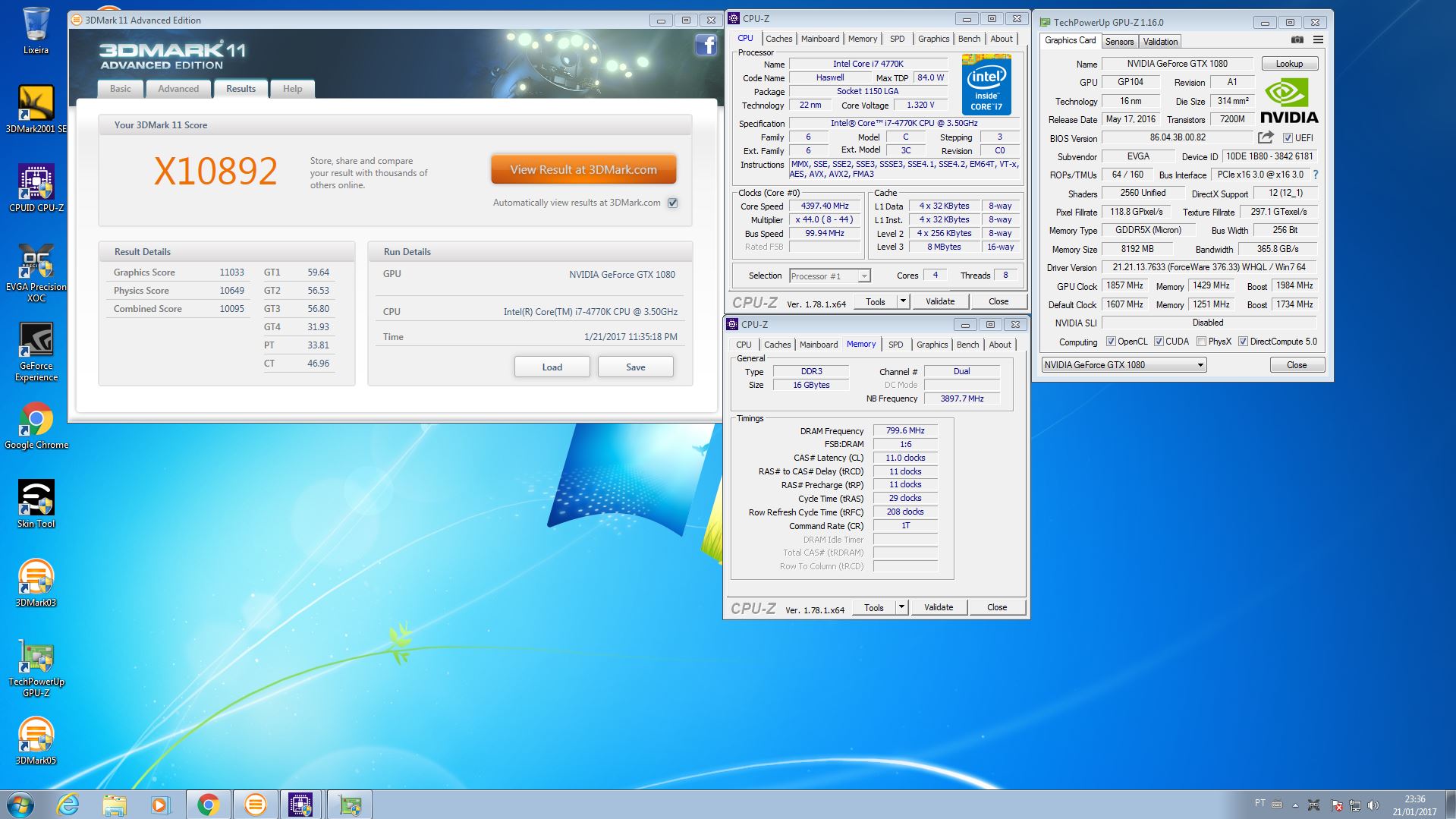Click the Save button in Run Details

[x=636, y=367]
